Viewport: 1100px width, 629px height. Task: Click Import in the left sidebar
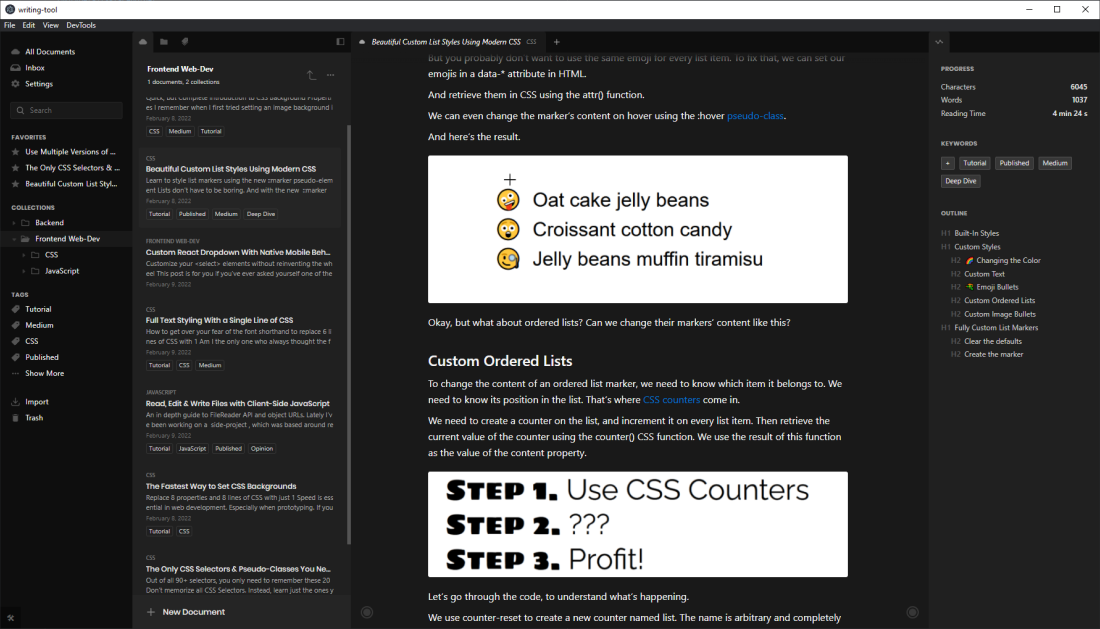(36, 402)
